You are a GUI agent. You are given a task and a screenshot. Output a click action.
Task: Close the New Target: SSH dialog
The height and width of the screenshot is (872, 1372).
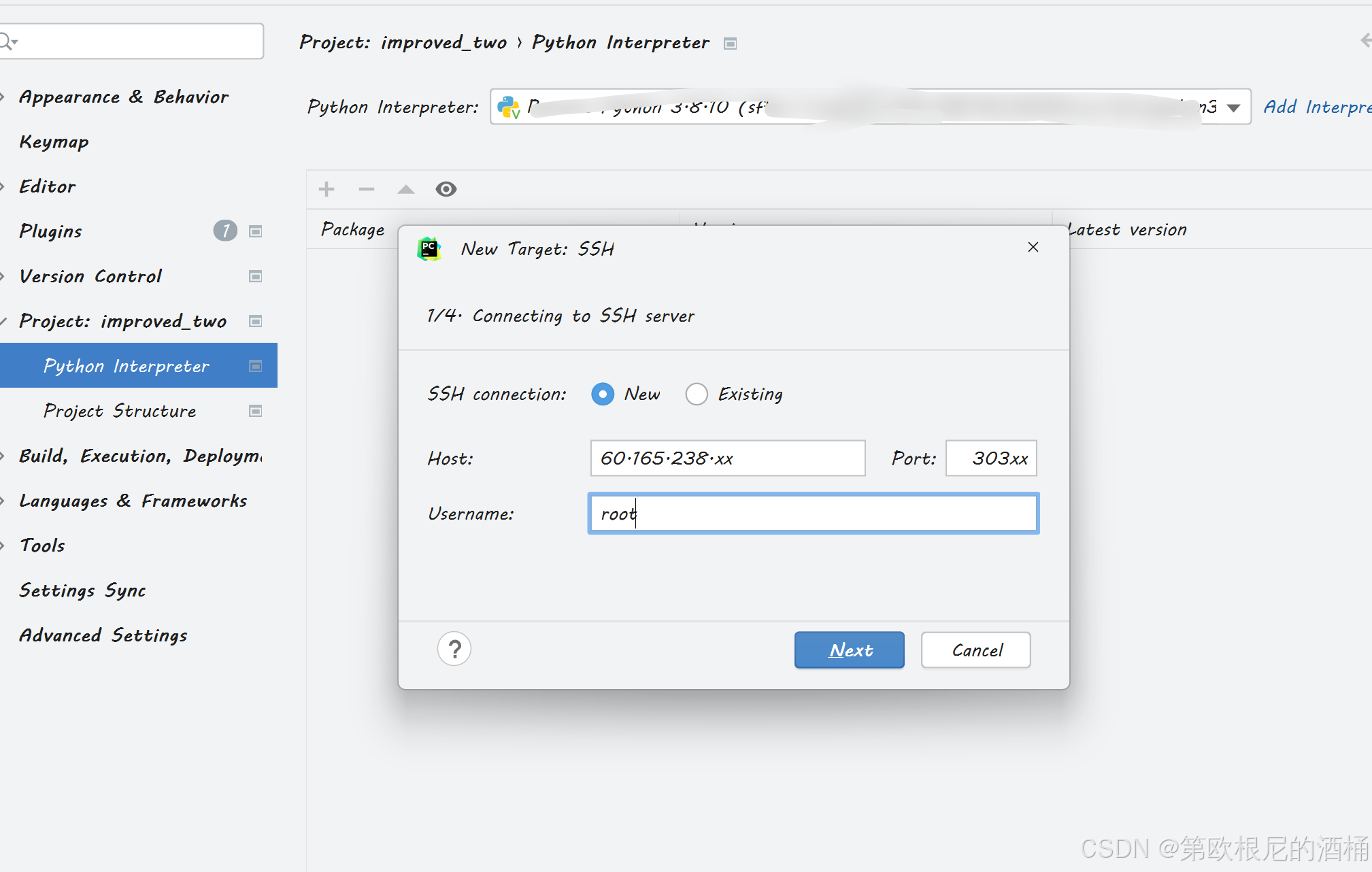(x=1033, y=247)
